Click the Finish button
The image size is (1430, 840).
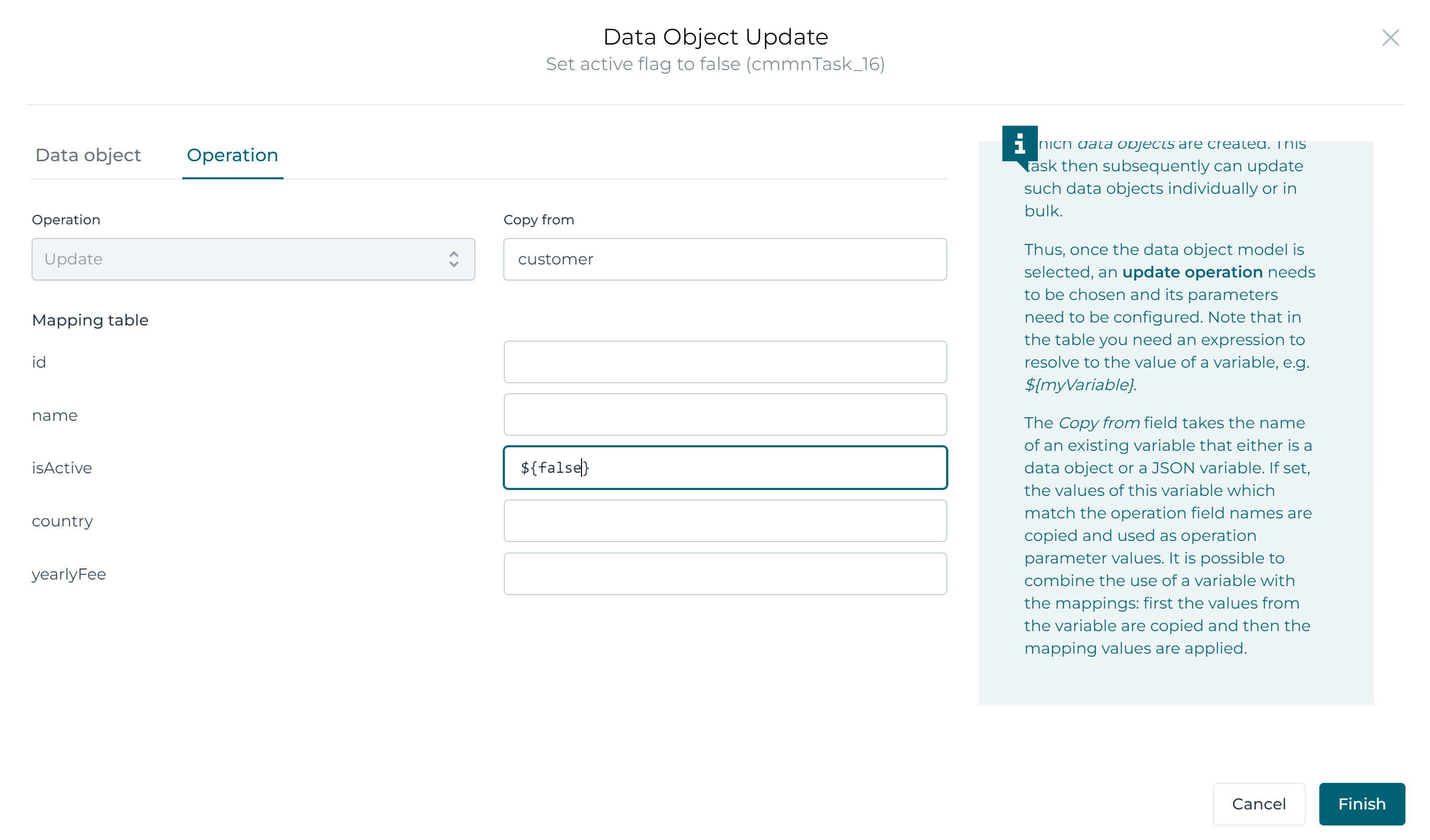click(1362, 804)
